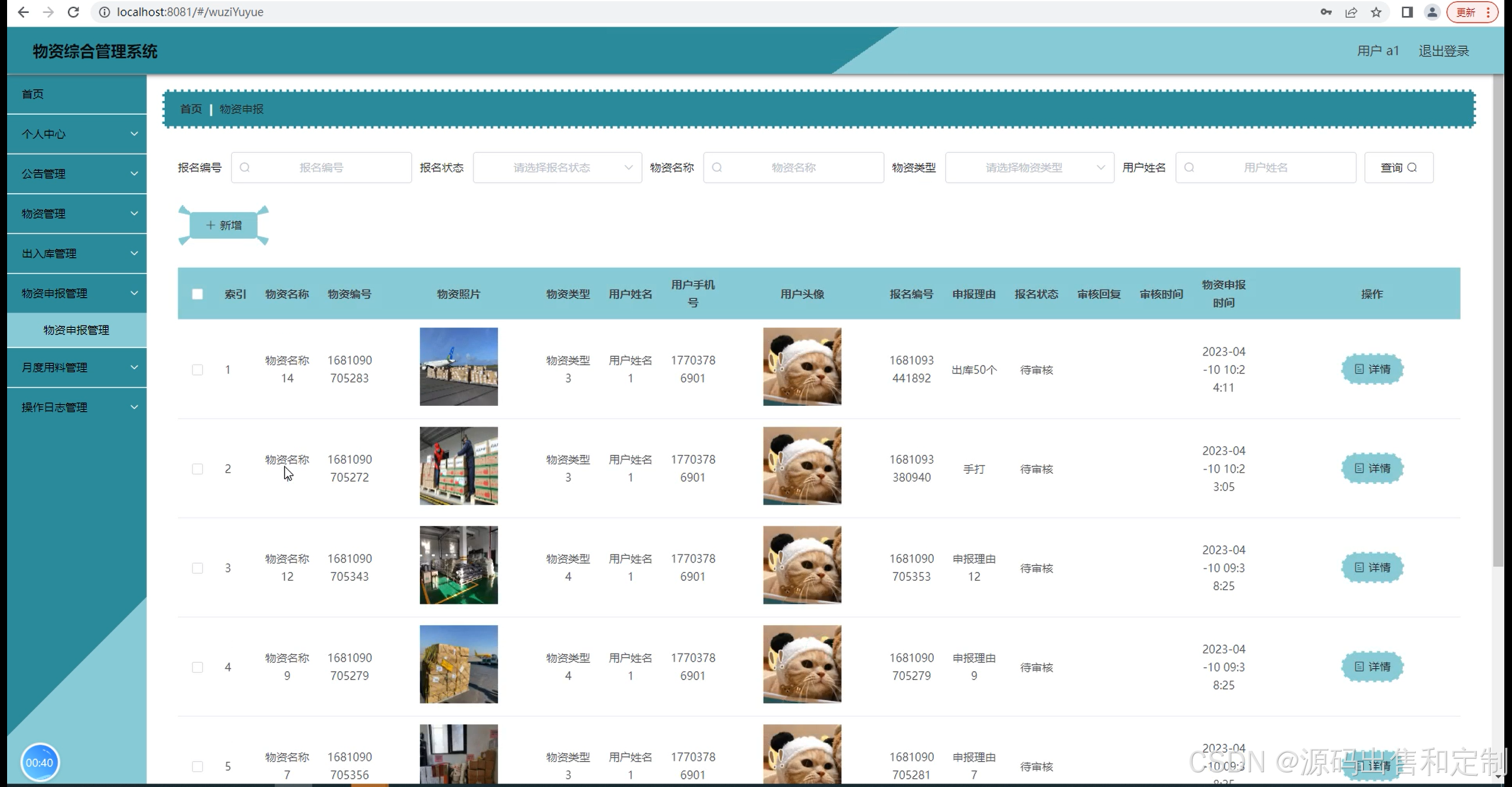Bookmark this page with the star icon
This screenshot has height=787, width=1512.
(1376, 12)
